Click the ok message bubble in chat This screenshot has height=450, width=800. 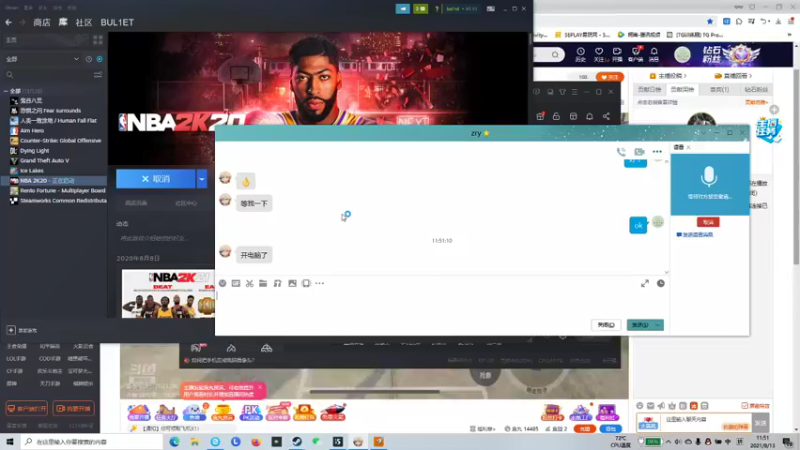pos(638,225)
